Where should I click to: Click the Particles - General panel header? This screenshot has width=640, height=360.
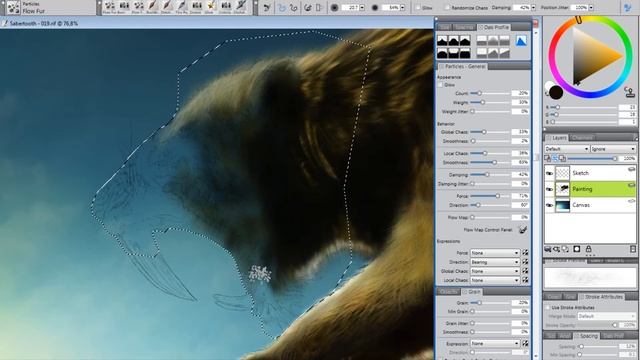click(x=462, y=66)
